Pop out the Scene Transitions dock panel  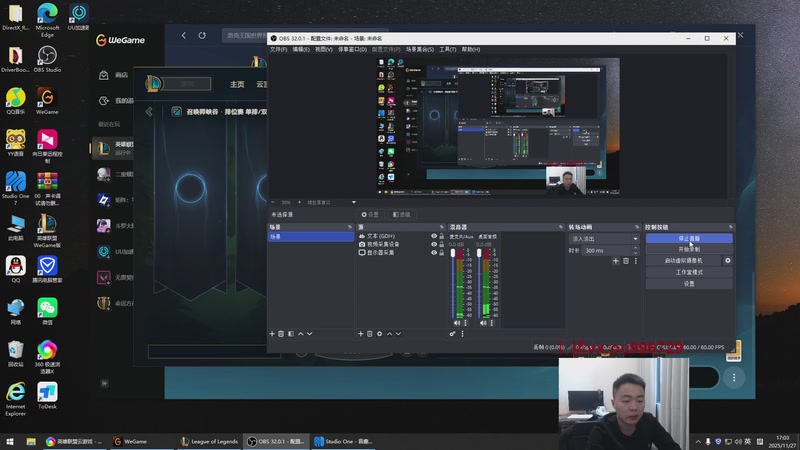(x=637, y=227)
